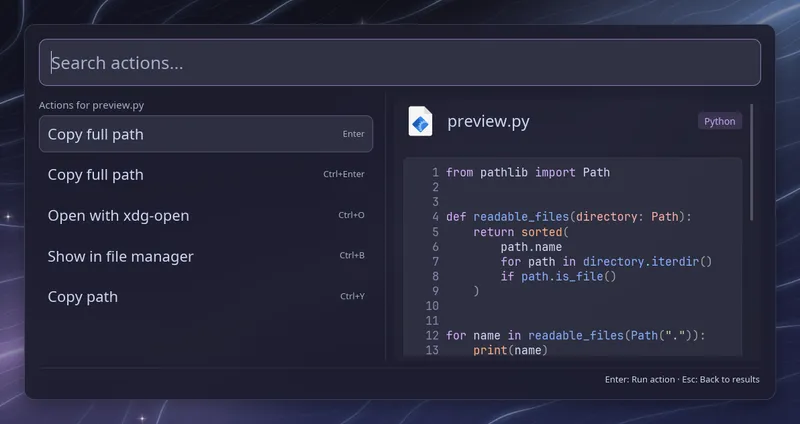This screenshot has width=800, height=424.
Task: Click code line 'if path.is_file()'
Action: click(x=559, y=277)
